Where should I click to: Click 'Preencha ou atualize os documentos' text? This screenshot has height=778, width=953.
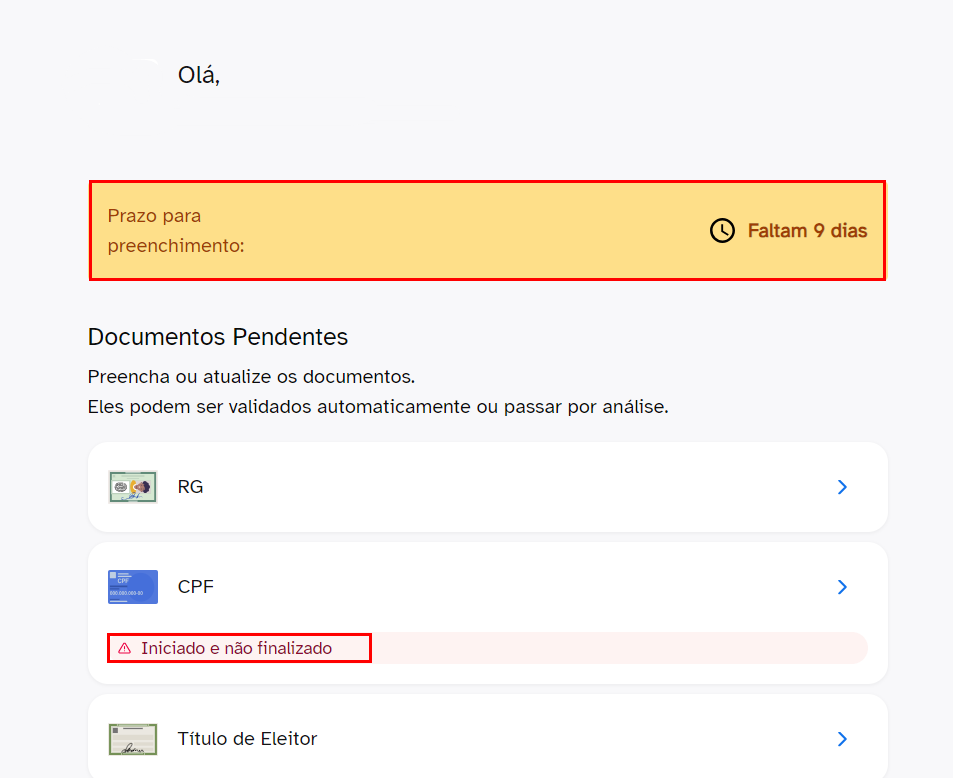[x=251, y=377]
